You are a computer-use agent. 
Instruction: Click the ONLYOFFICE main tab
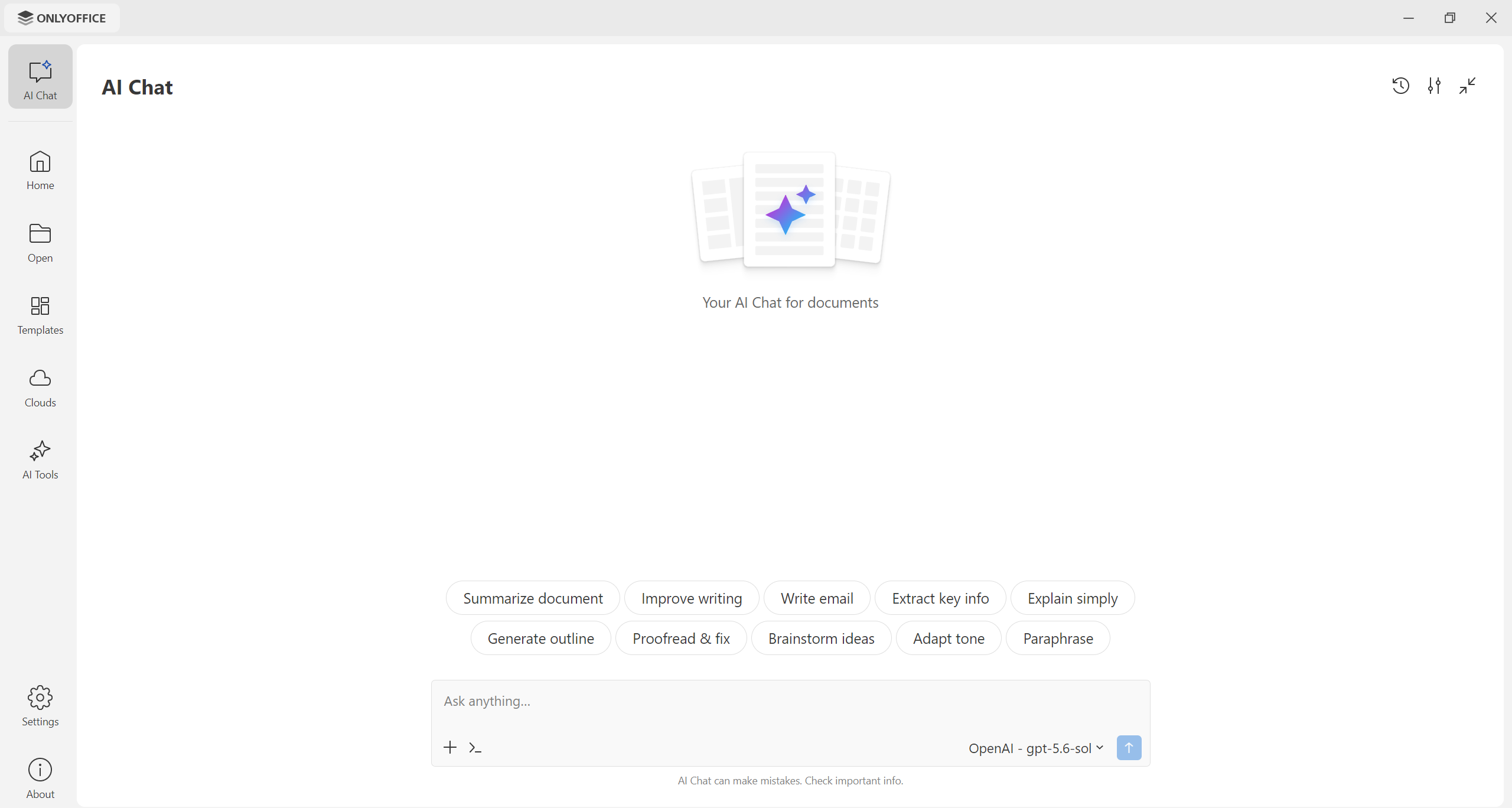(x=62, y=18)
